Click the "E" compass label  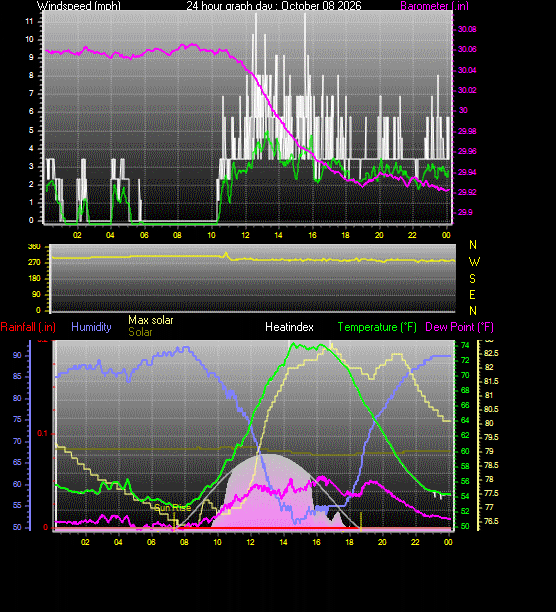tap(473, 295)
